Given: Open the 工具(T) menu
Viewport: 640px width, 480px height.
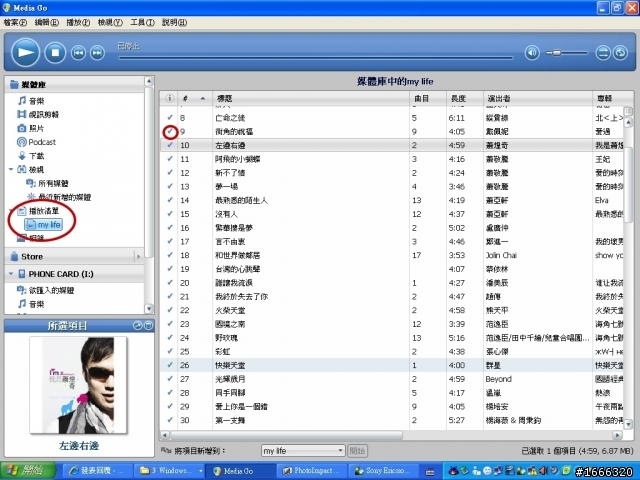Looking at the screenshot, I should 142,22.
